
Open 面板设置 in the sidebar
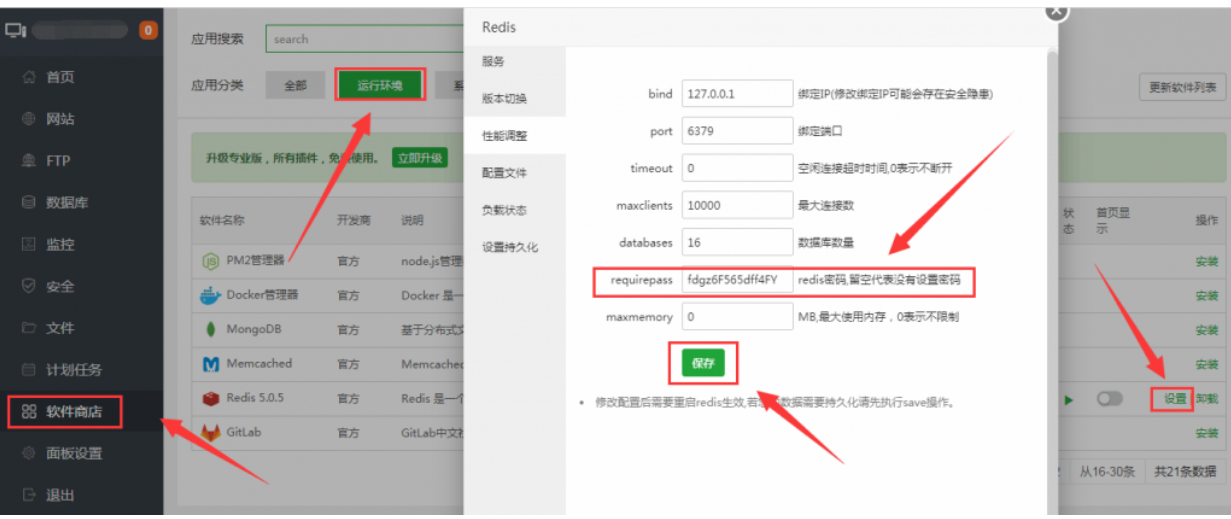[74, 453]
